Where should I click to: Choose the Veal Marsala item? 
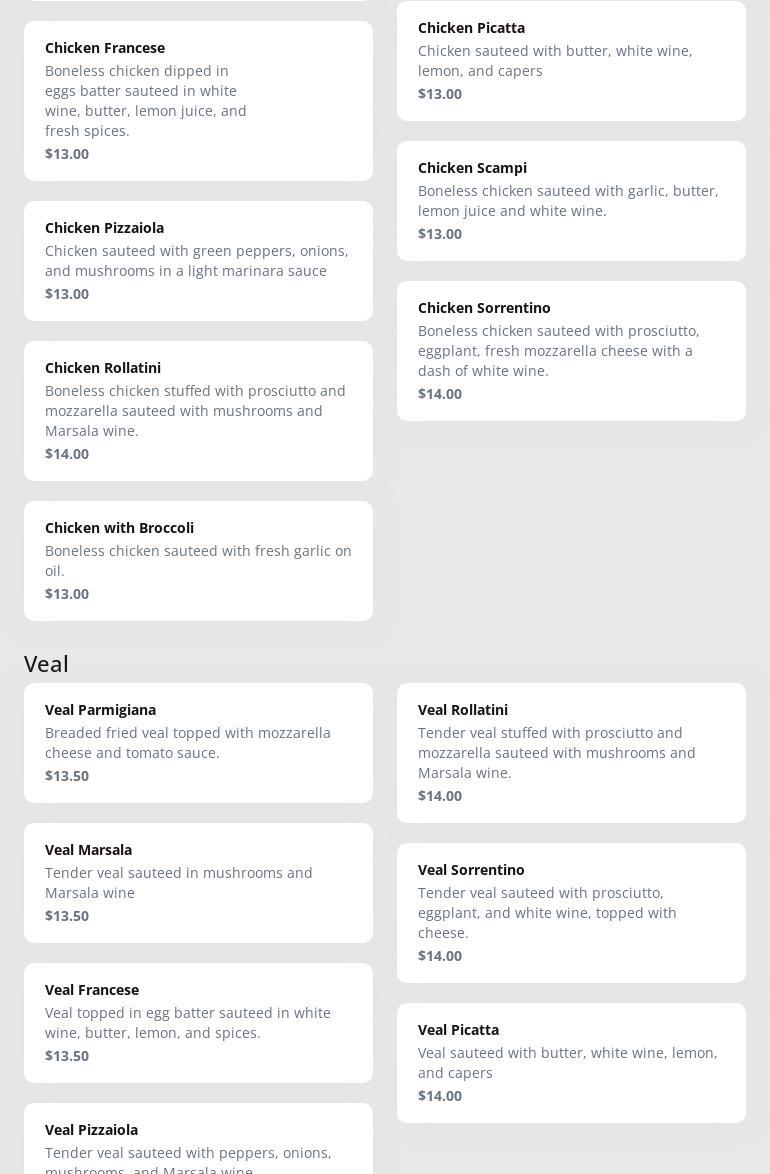tap(198, 882)
